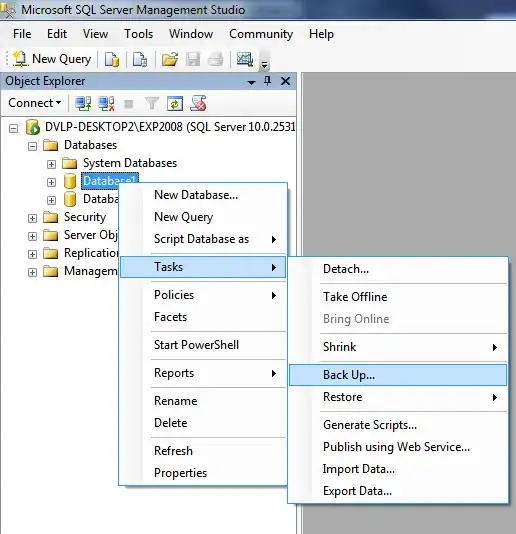Click the Activity Monitor toolbar icon

(x=245, y=59)
